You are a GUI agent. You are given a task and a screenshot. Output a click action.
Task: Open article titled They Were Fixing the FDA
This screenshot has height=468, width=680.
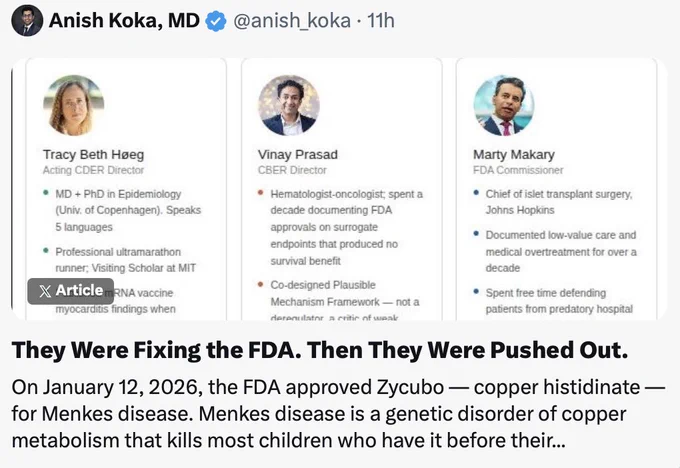(x=320, y=350)
